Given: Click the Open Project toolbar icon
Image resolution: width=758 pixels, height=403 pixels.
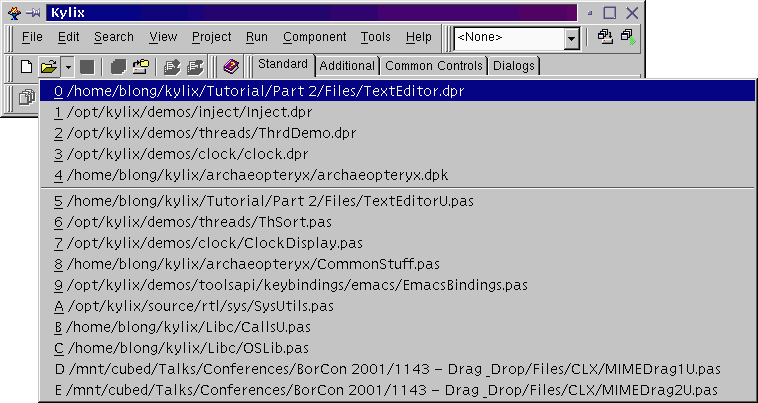Looking at the screenshot, I should point(140,67).
